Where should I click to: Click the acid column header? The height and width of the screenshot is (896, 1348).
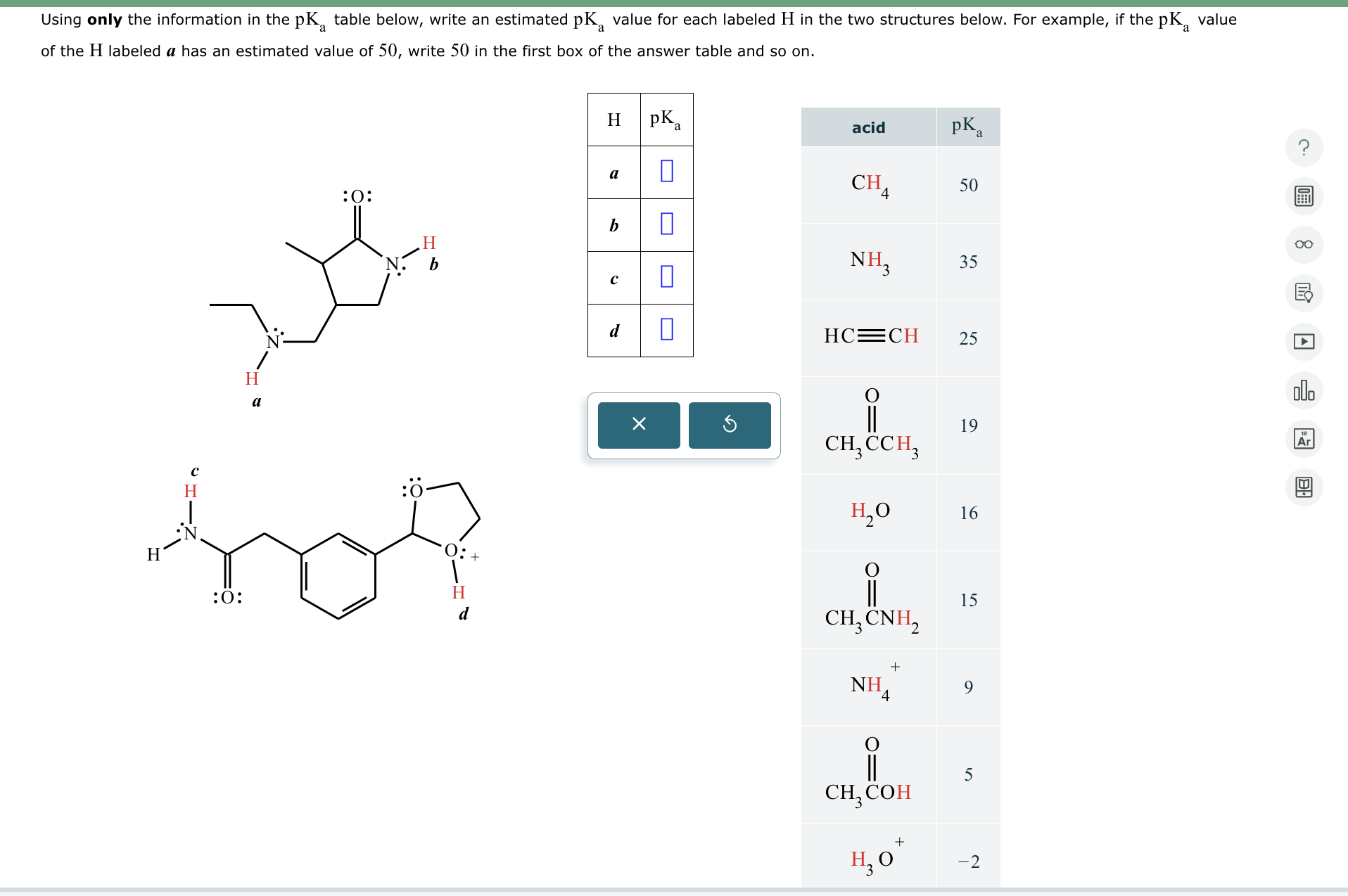tap(868, 127)
